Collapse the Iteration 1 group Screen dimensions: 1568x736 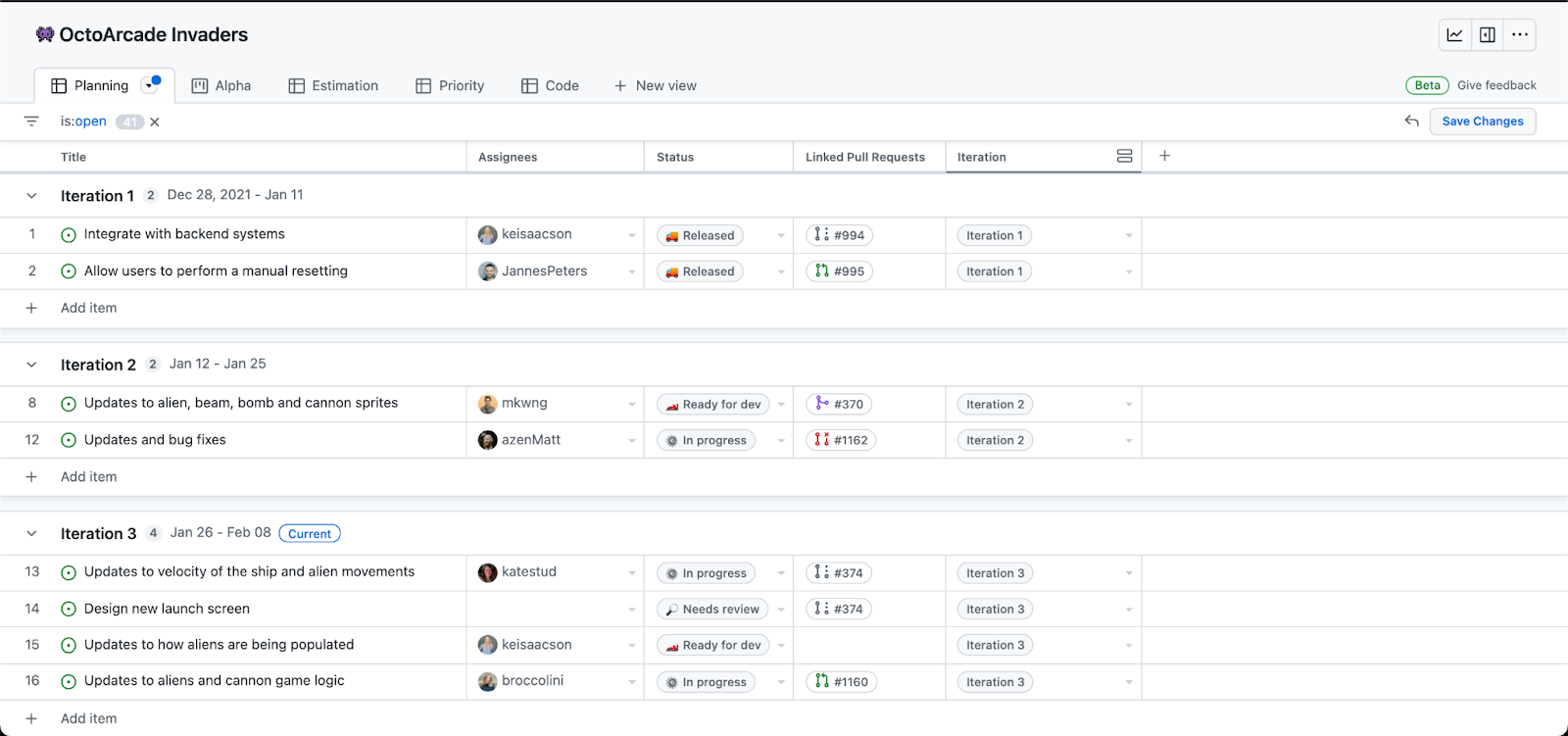31,196
